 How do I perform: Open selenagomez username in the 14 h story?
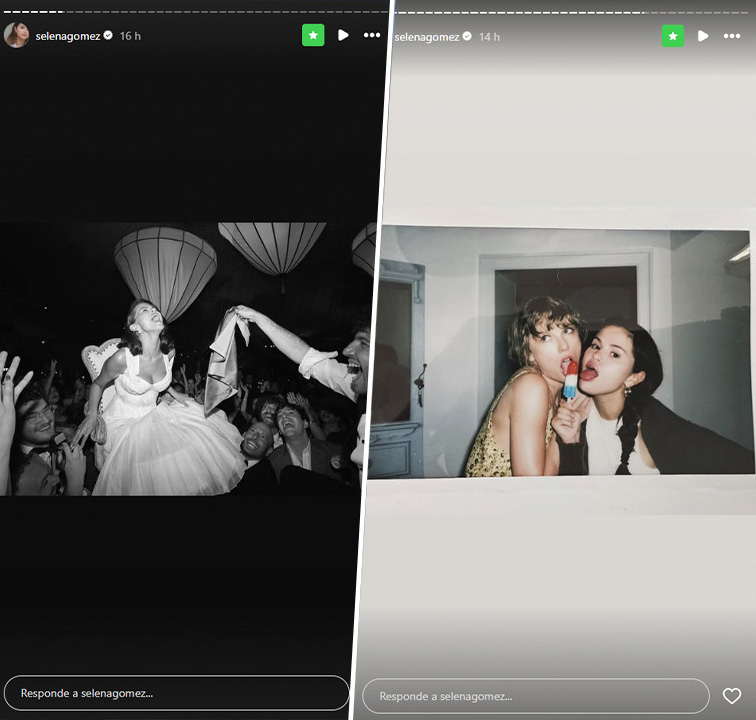[x=427, y=37]
